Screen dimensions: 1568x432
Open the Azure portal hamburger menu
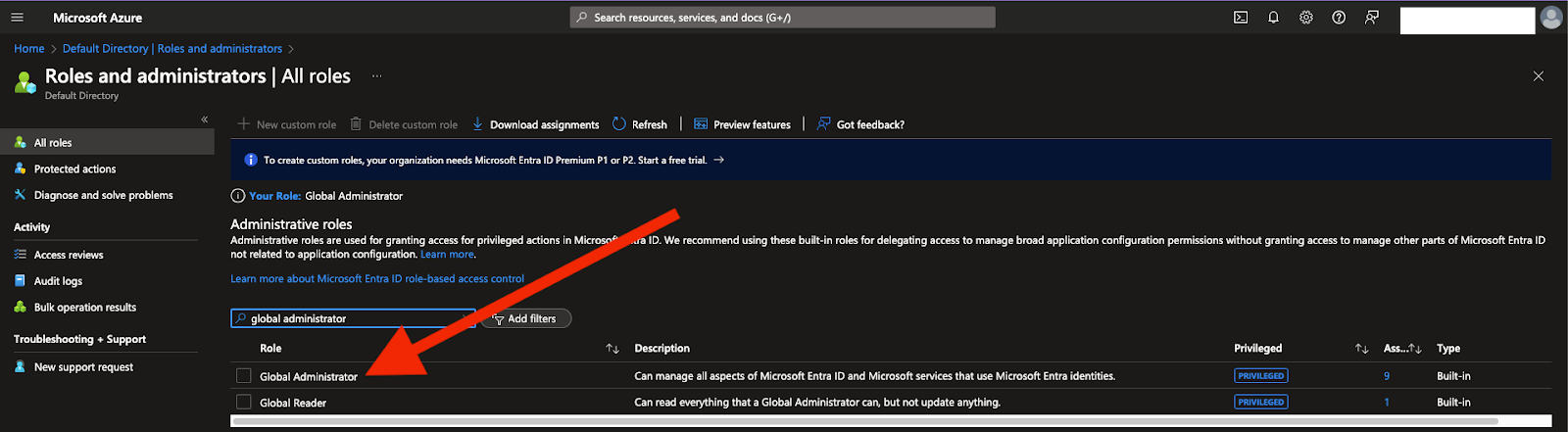tap(17, 18)
